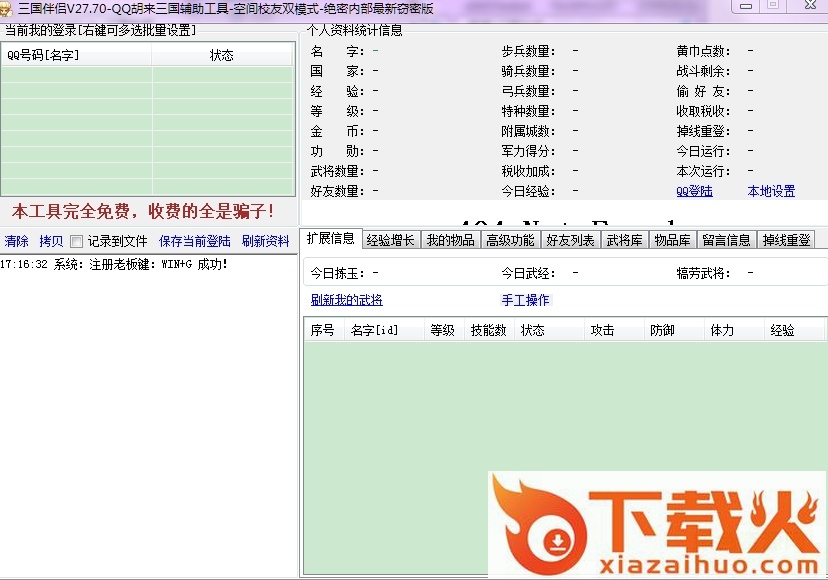Click 保存当前登陆 link
Screen dimensions: 828x580
(195, 241)
